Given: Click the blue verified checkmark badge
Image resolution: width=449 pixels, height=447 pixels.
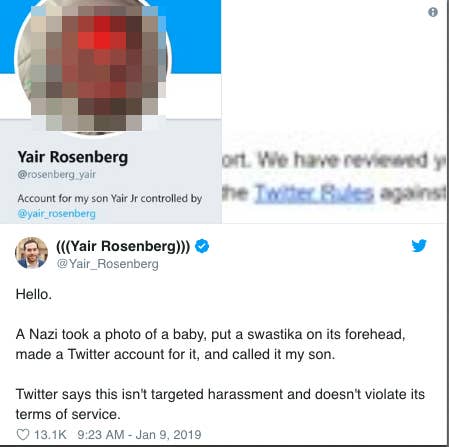Looking at the screenshot, I should click(202, 246).
